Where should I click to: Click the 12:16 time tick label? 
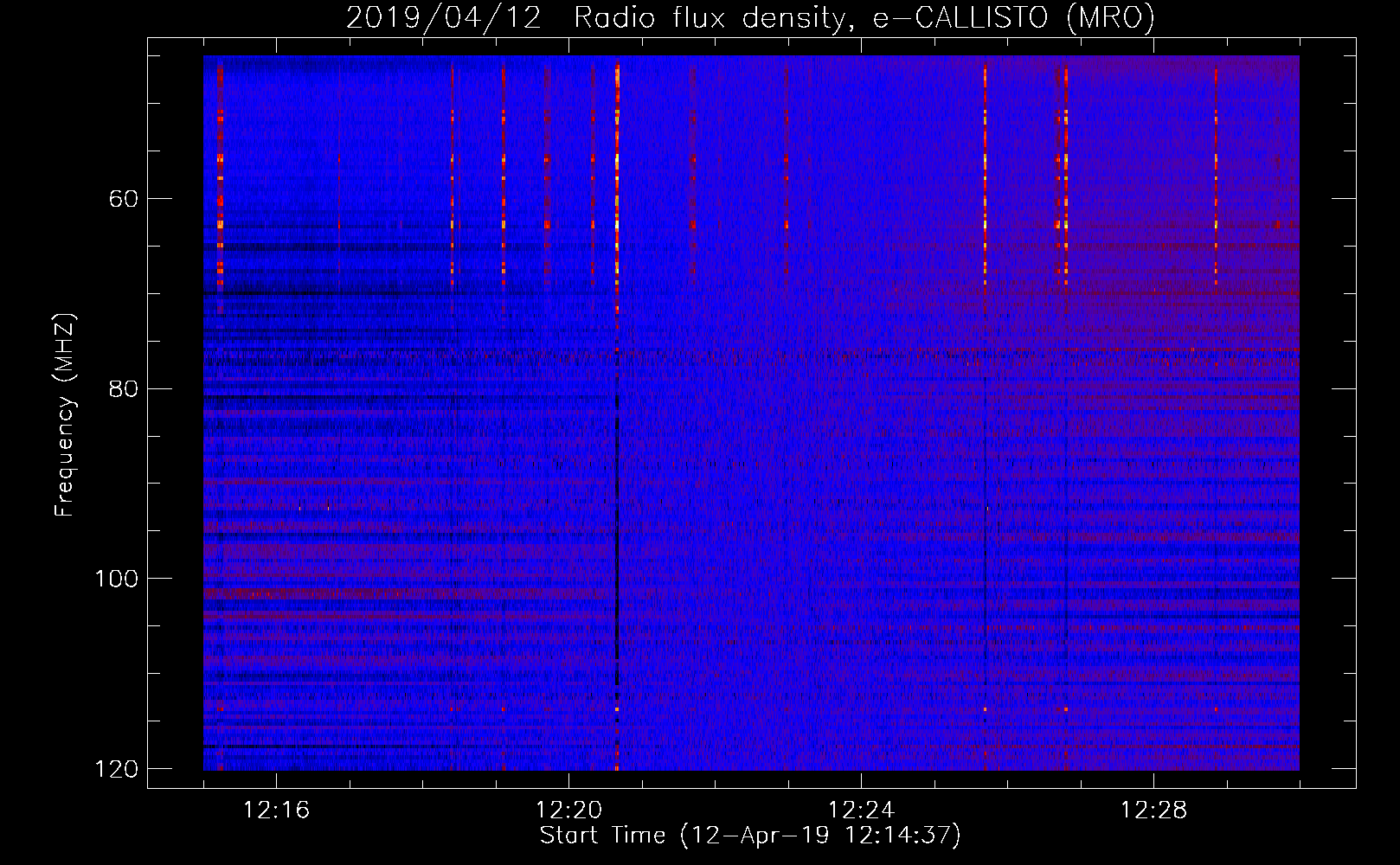coord(276,811)
